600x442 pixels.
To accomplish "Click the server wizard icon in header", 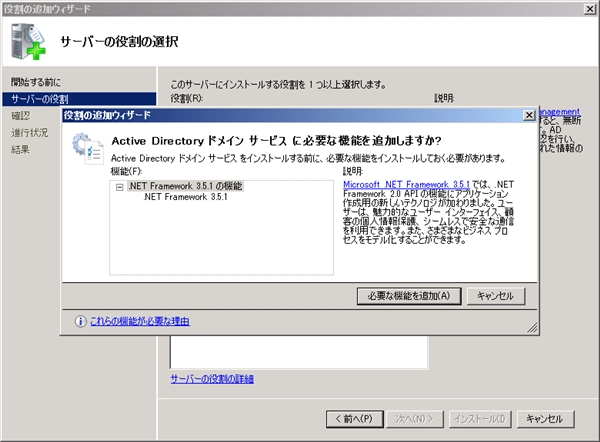I will [x=28, y=41].
